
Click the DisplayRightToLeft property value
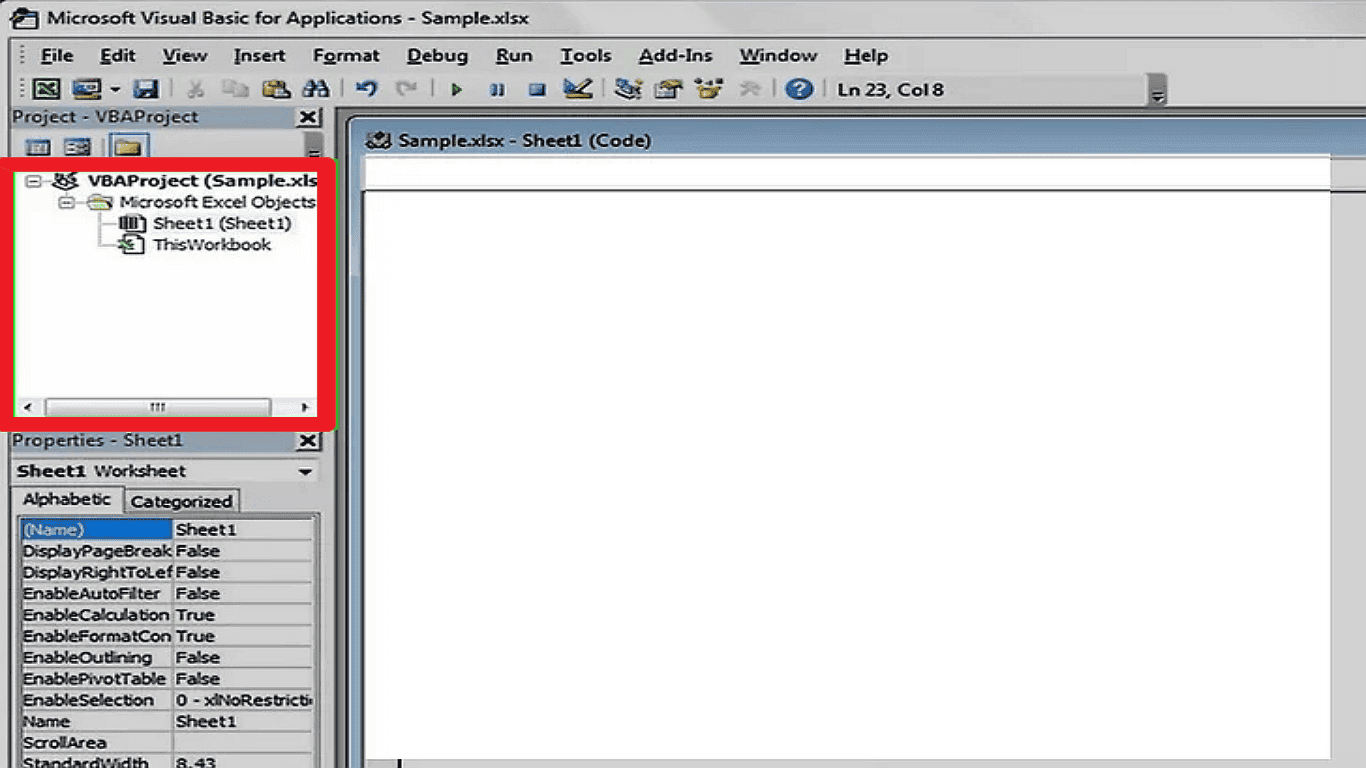point(243,572)
